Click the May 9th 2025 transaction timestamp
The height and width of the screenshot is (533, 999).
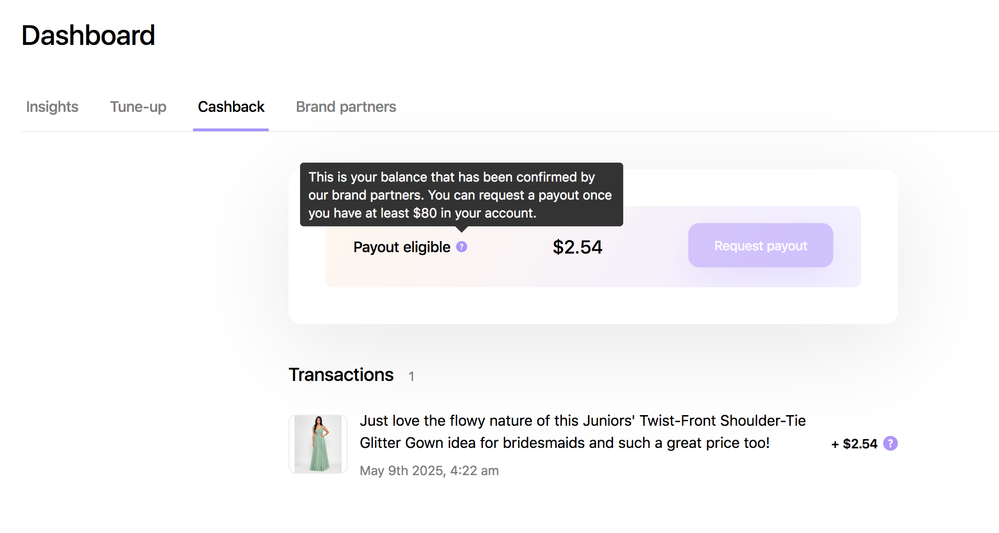coord(429,471)
